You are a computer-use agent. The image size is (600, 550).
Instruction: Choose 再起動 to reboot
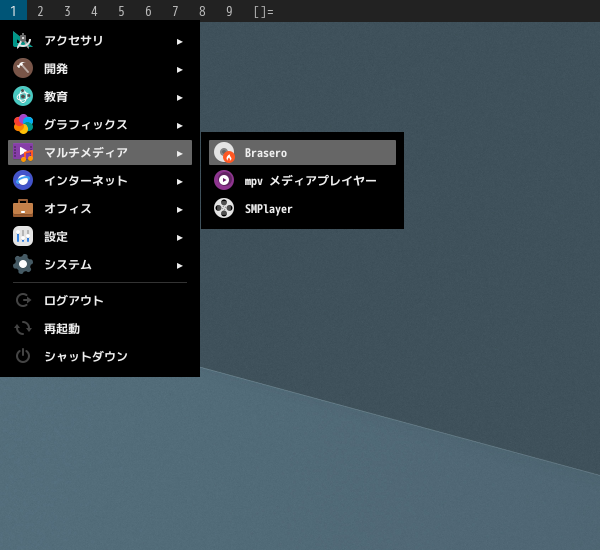pyautogui.click(x=100, y=328)
